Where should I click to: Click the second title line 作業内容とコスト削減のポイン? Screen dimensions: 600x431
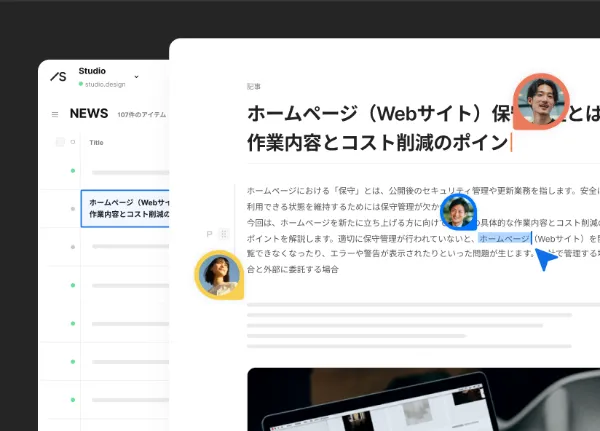(377, 143)
